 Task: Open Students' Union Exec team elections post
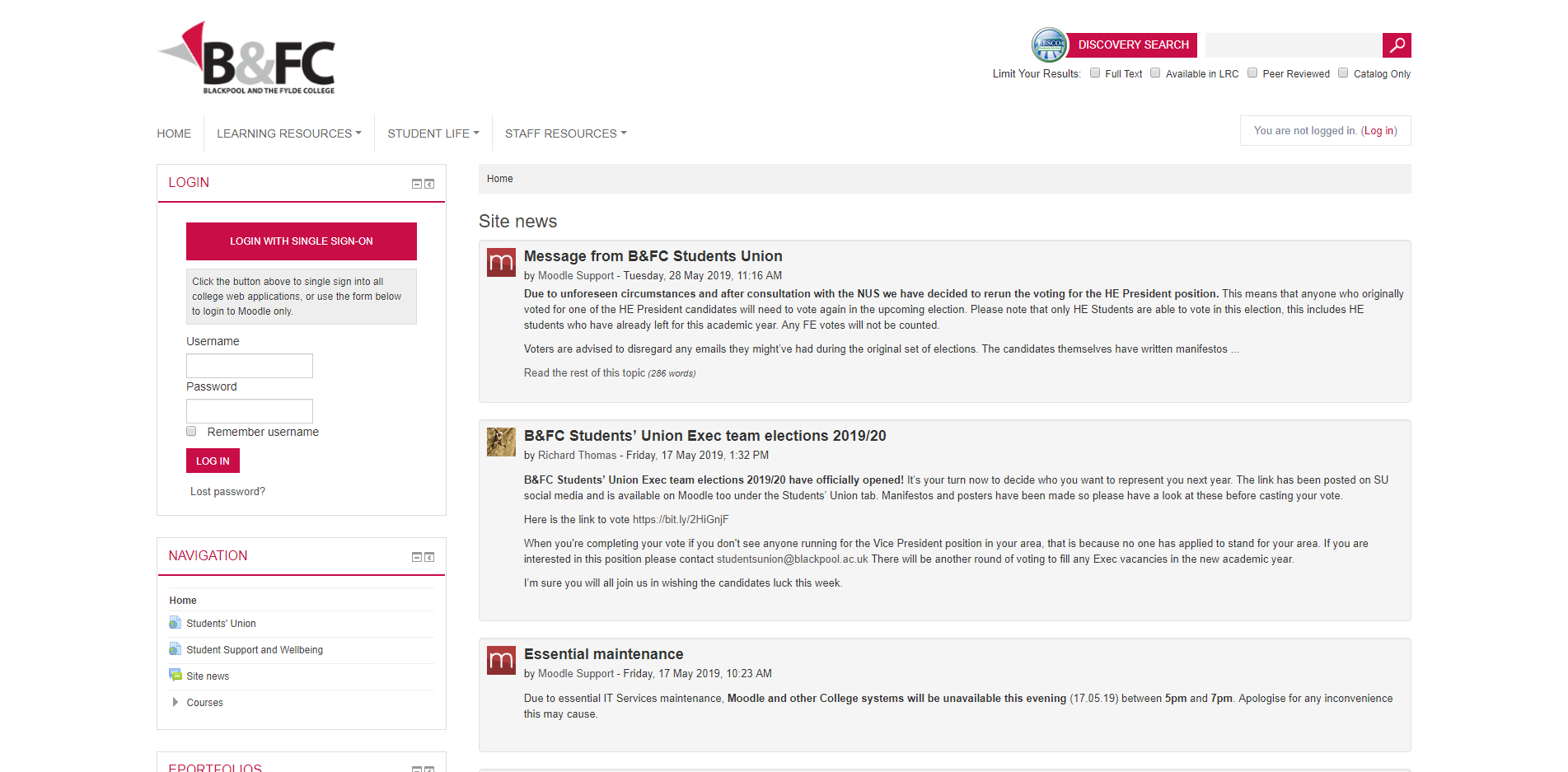704,436
